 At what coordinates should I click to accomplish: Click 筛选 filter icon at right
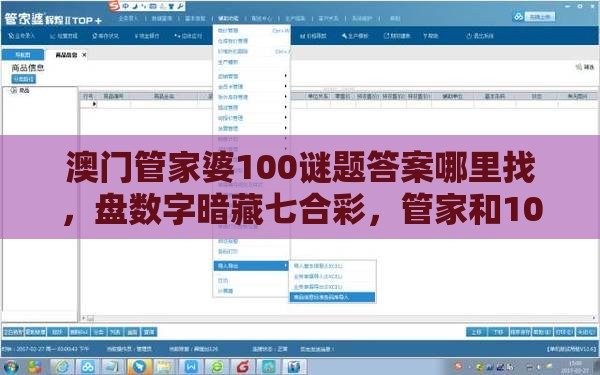tap(585, 67)
